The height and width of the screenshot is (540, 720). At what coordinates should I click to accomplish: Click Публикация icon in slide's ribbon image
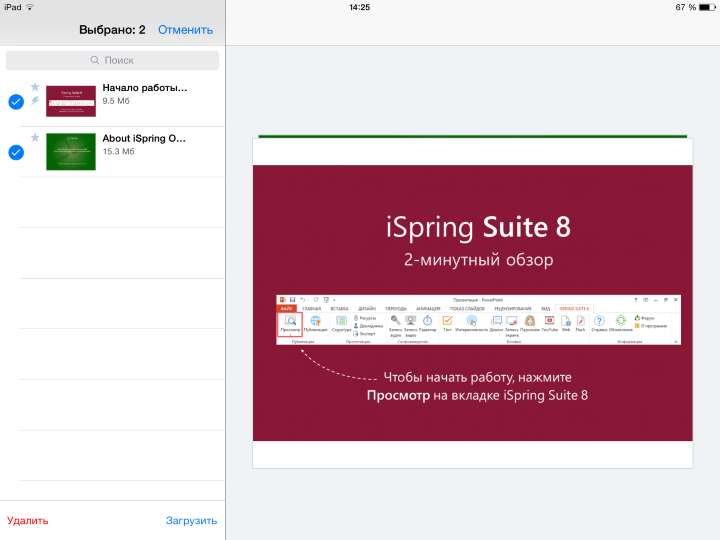pyautogui.click(x=315, y=323)
